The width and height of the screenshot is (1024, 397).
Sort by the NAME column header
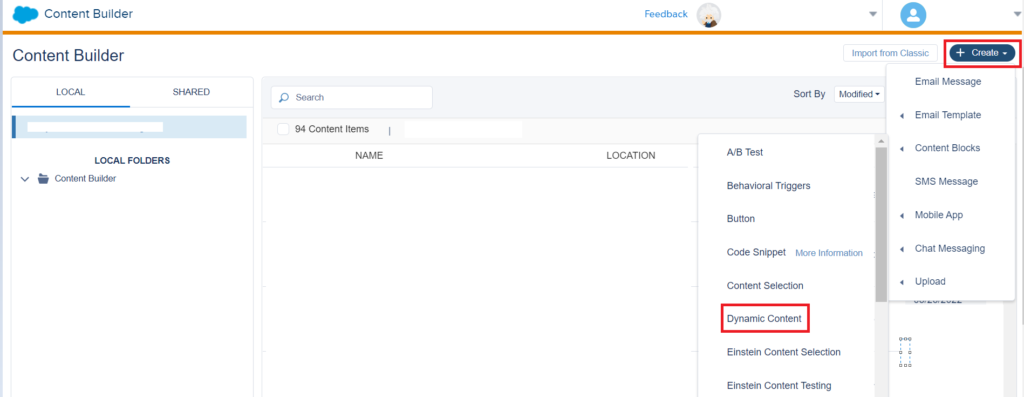[x=369, y=155]
